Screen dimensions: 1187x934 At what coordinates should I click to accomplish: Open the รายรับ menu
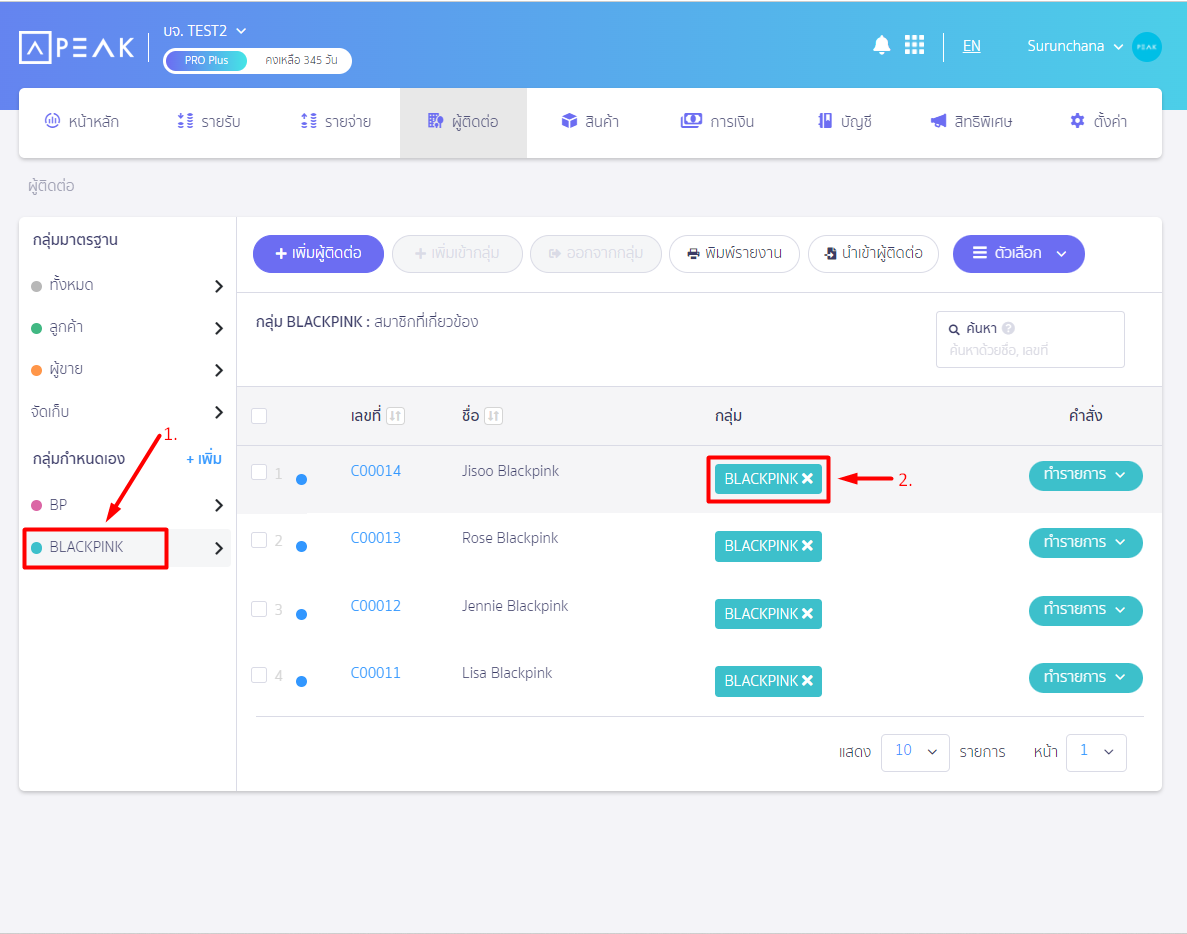(209, 122)
